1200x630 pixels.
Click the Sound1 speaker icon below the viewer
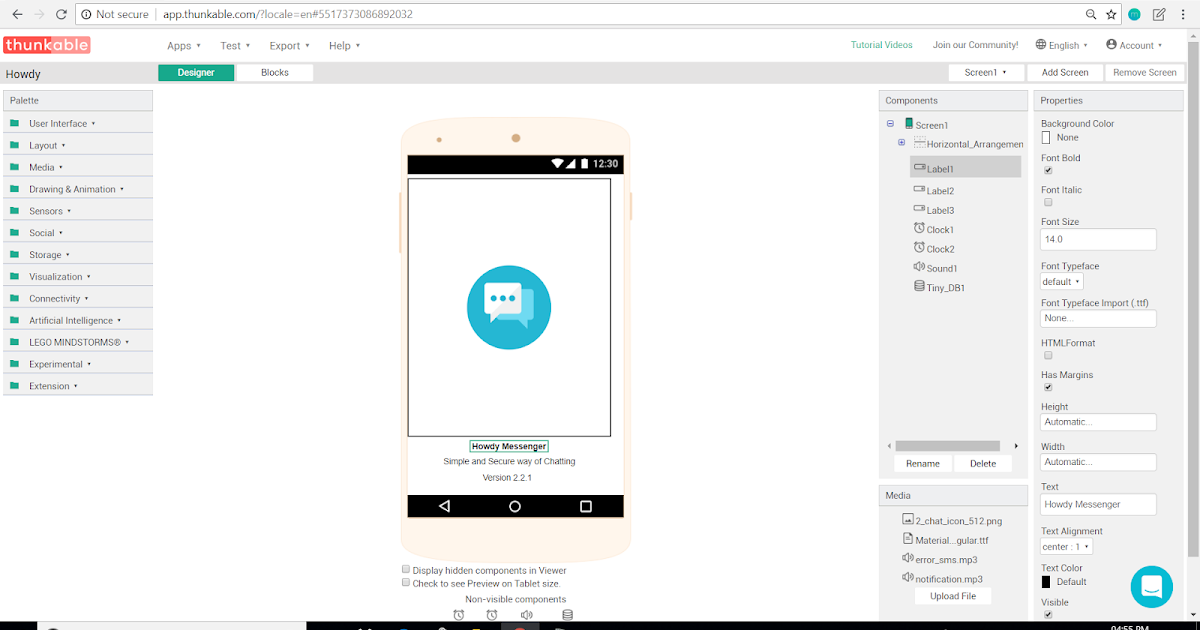coord(526,614)
